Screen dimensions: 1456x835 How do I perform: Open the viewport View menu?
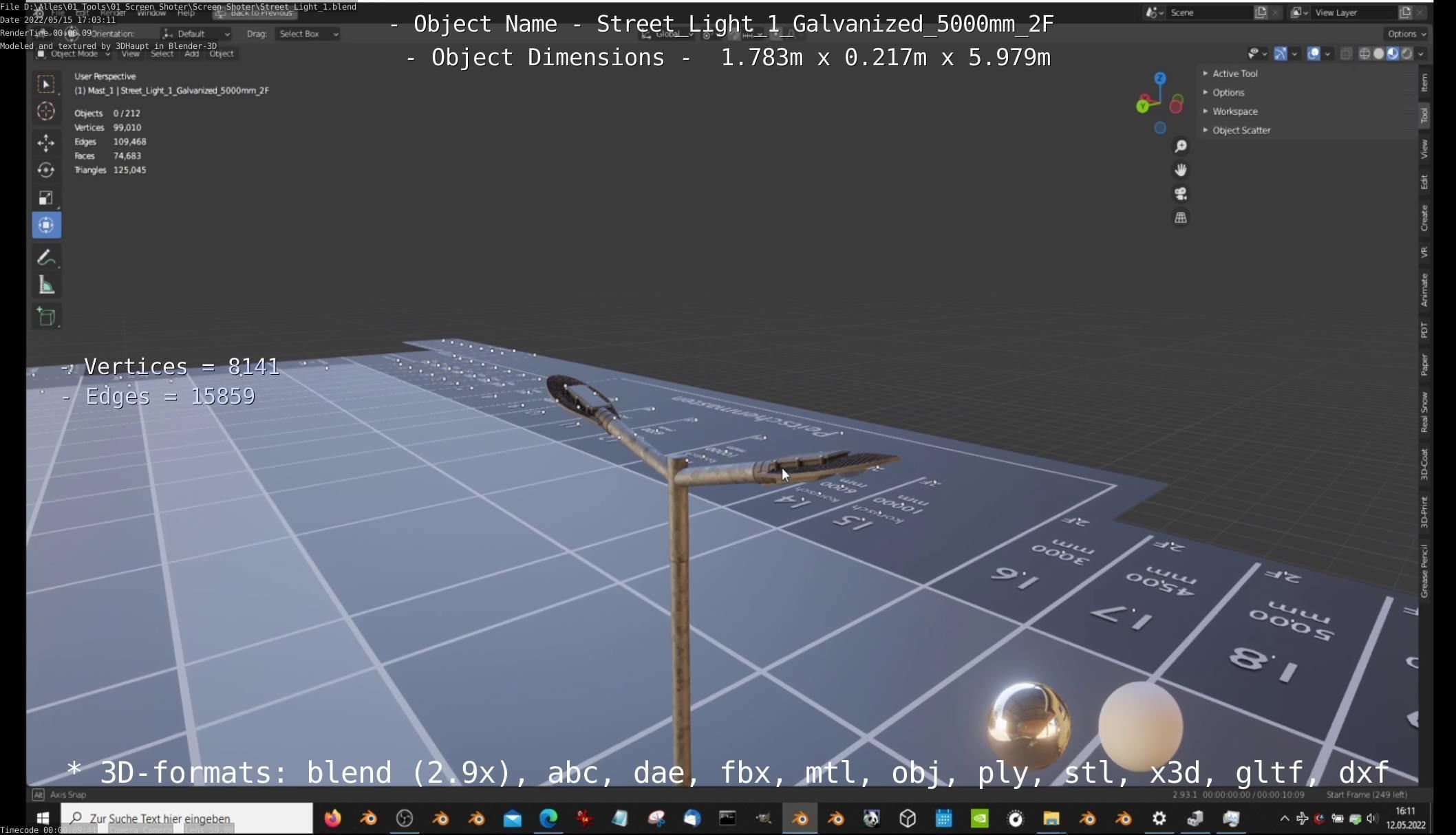(130, 54)
